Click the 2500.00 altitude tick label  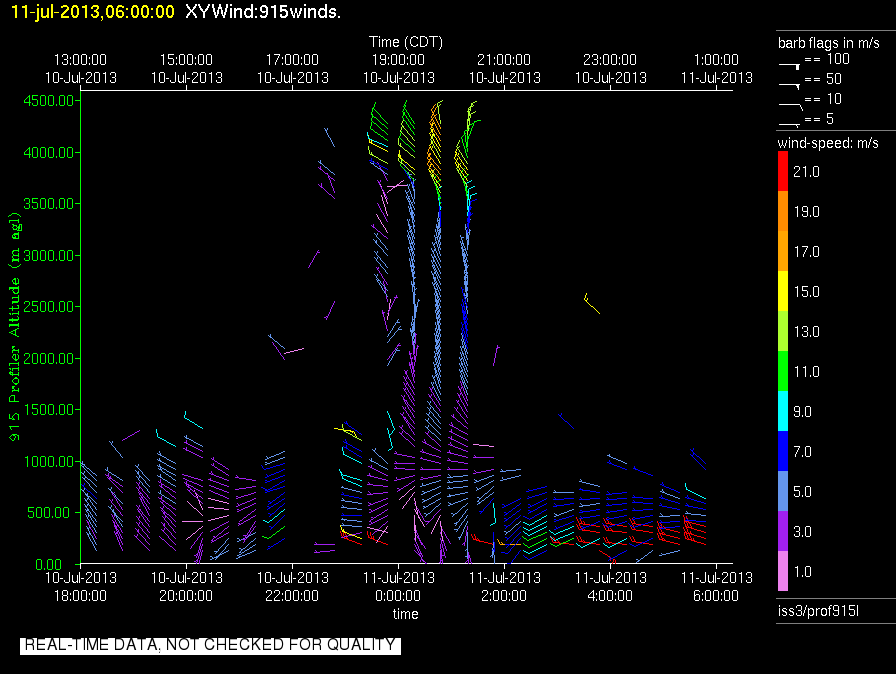tap(49, 307)
